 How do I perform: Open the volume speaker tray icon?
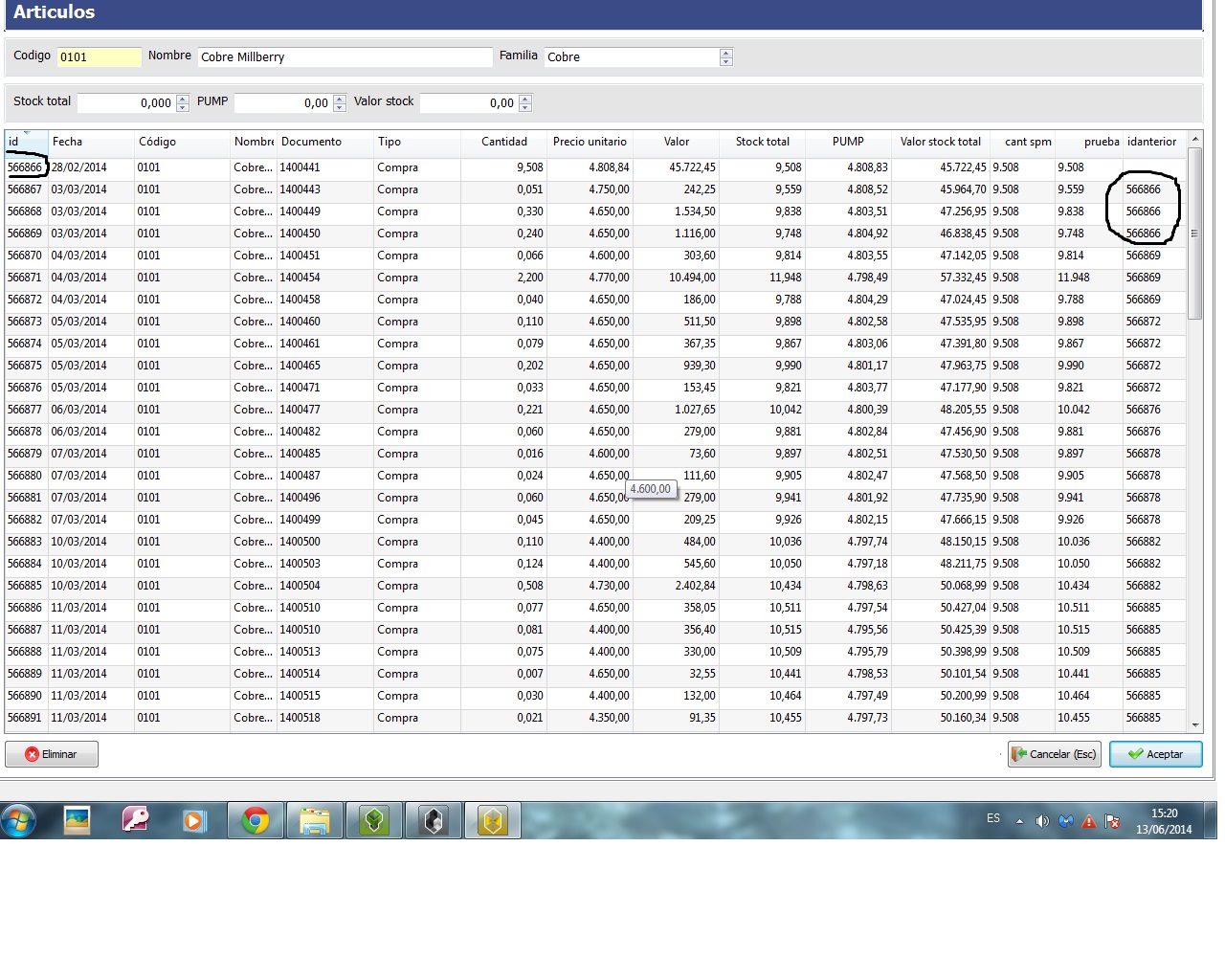coord(1042,821)
